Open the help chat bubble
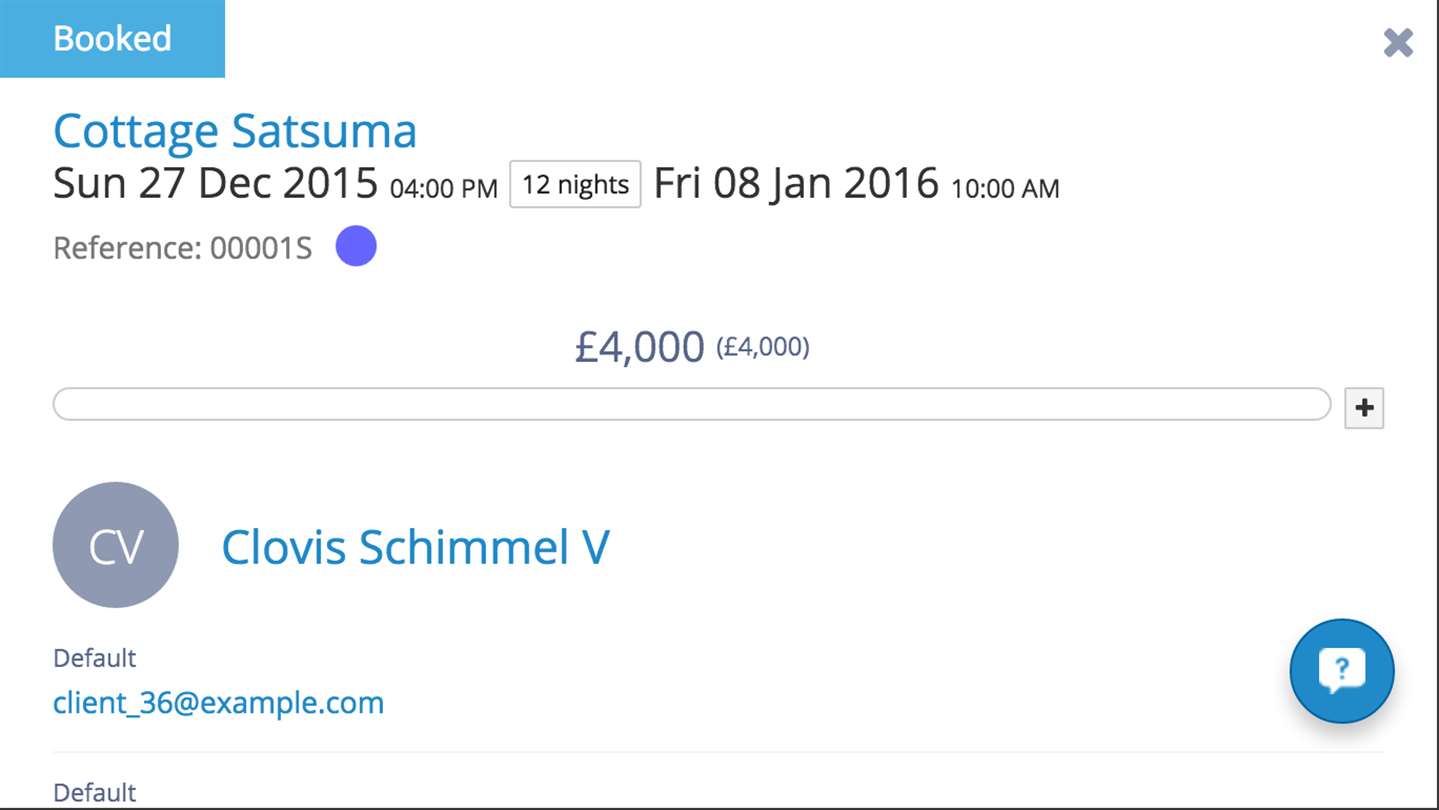The width and height of the screenshot is (1439, 810). tap(1341, 671)
